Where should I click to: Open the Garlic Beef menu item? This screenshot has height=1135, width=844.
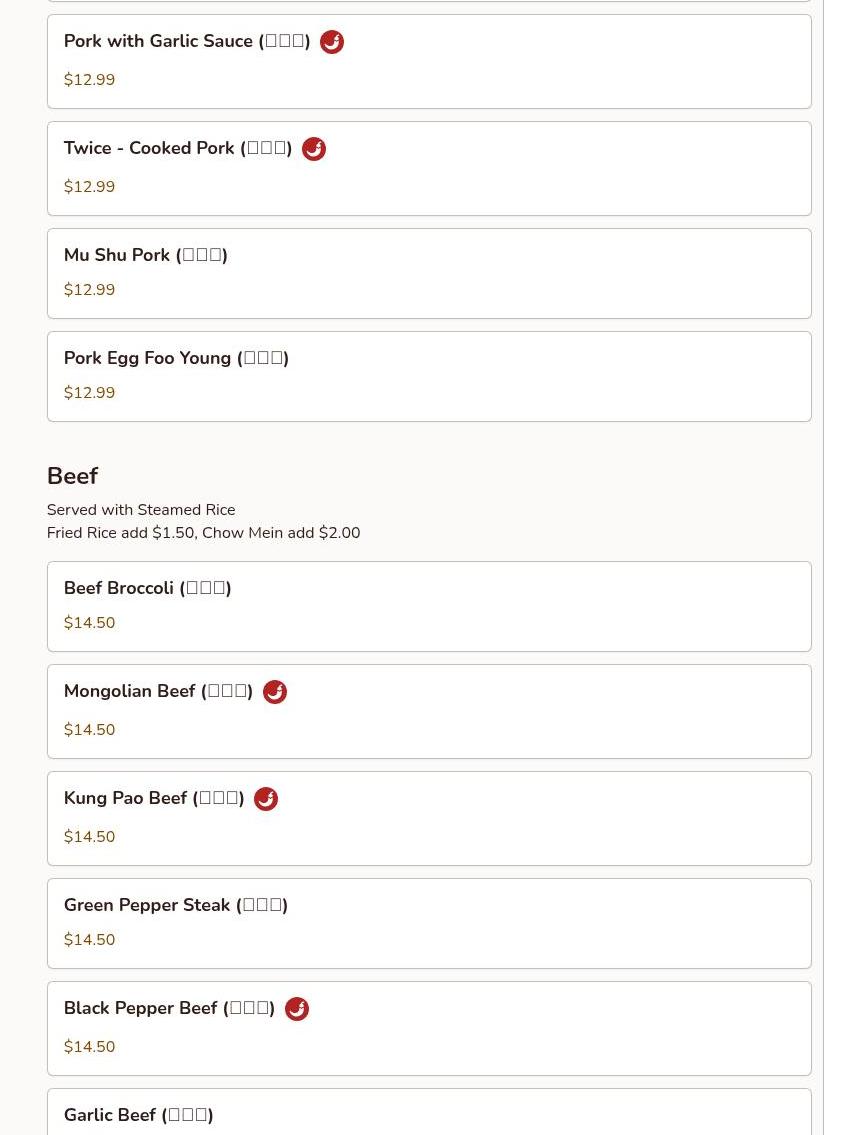(138, 1115)
